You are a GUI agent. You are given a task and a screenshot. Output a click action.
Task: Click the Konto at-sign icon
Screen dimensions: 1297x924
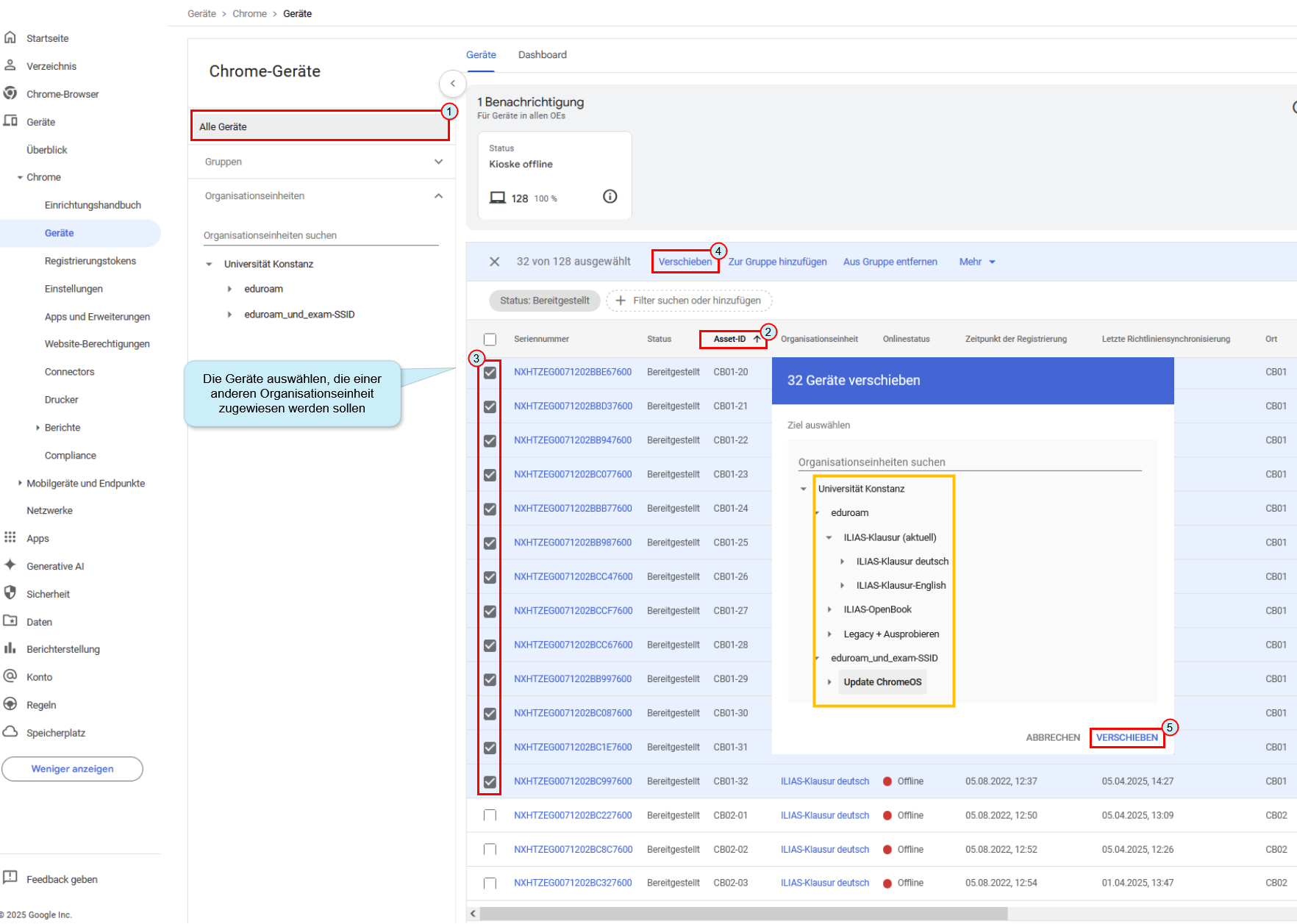click(10, 676)
